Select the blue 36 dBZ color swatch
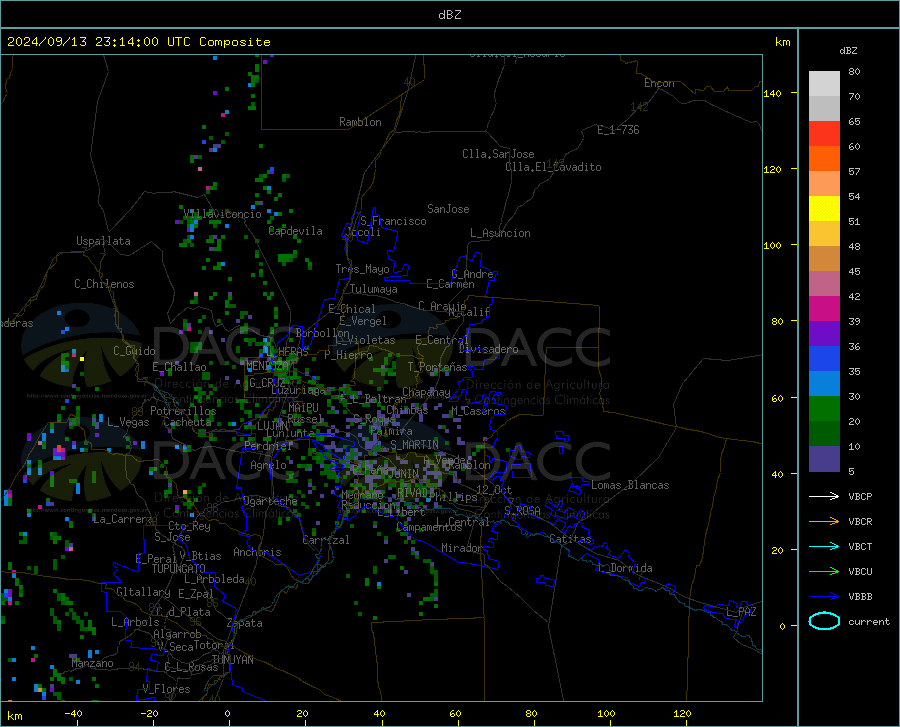Viewport: 900px width, 727px height. 824,359
